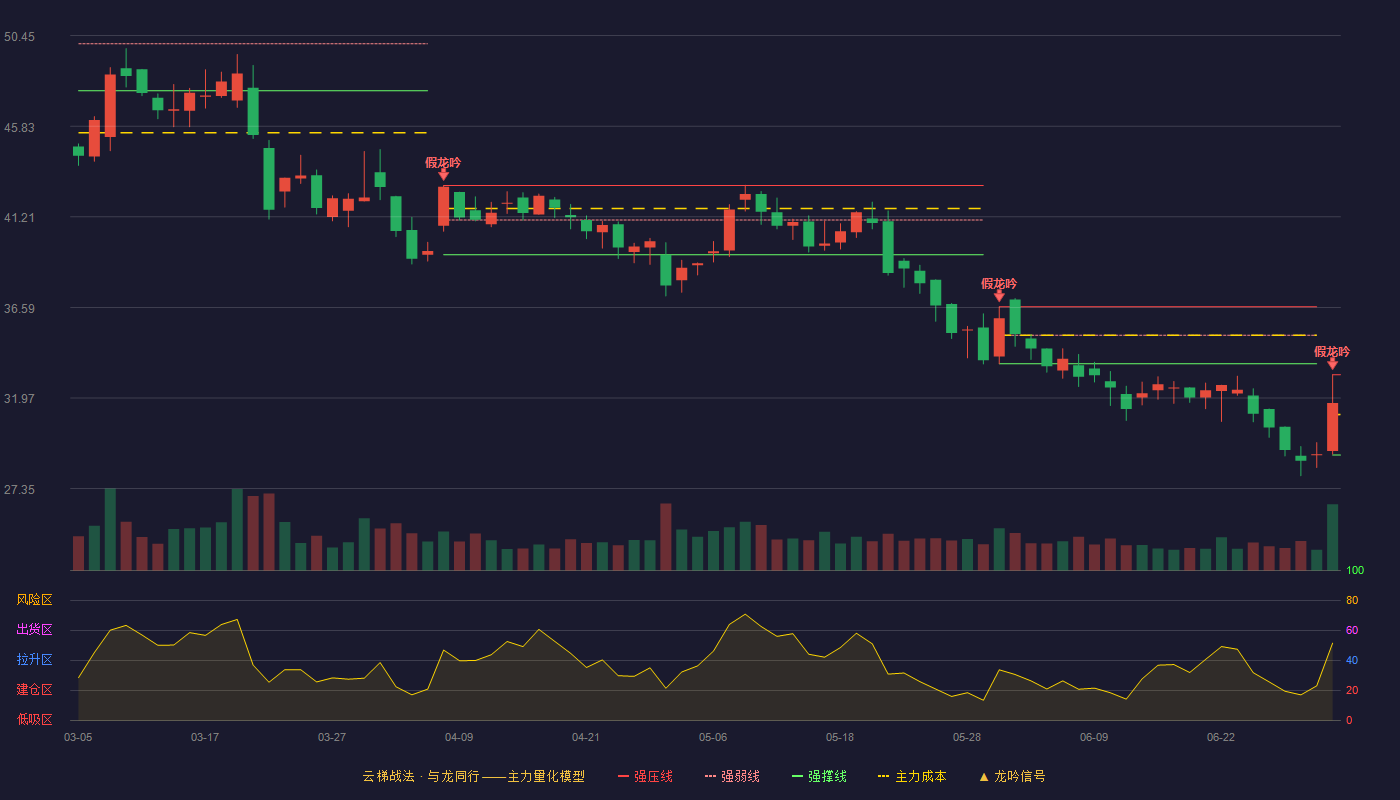
Task: Select the 05-18 date label
Action: point(840,737)
